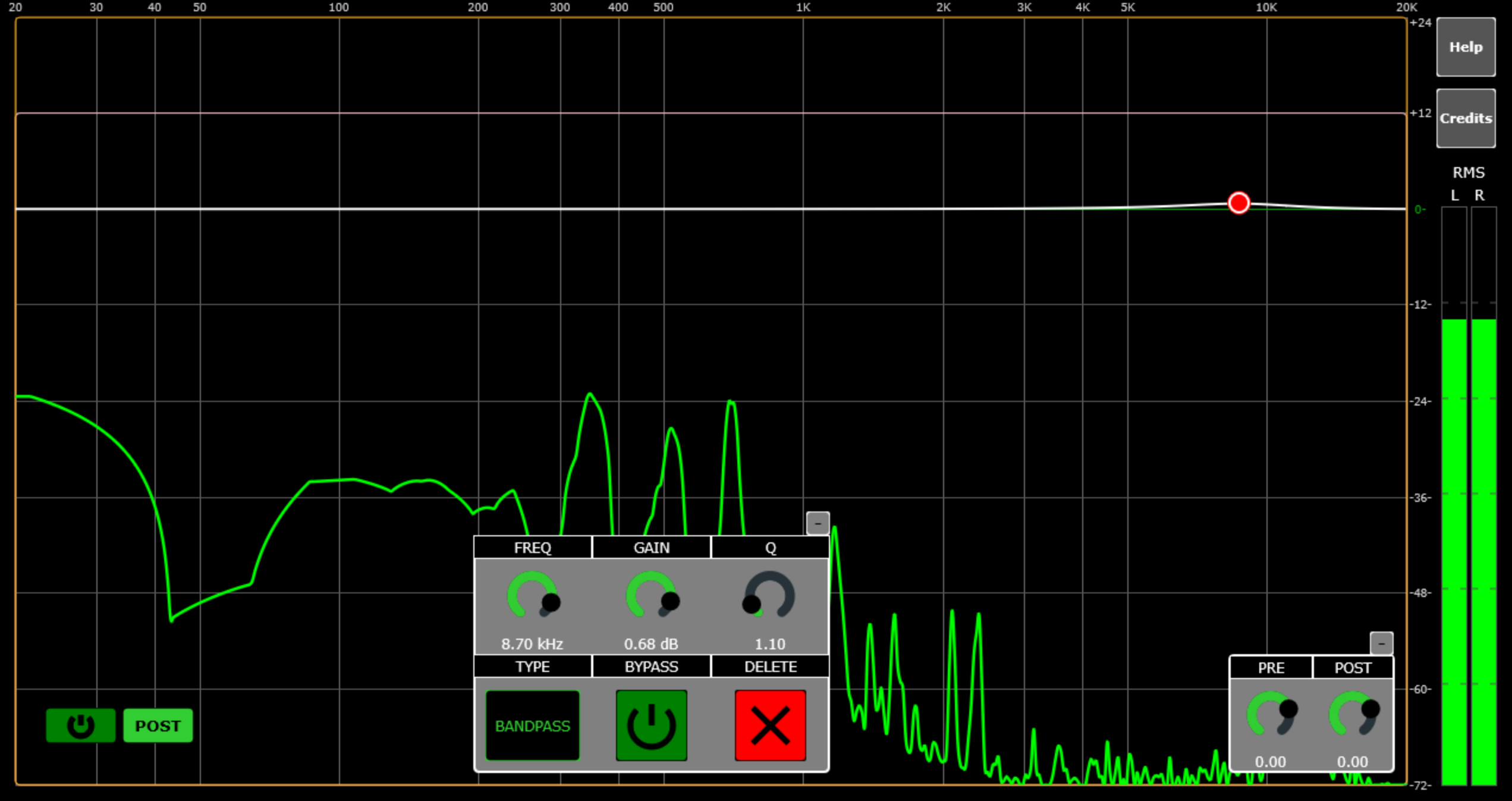The image size is (1512, 801).
Task: Click the PRE gain knob
Action: tap(1271, 714)
